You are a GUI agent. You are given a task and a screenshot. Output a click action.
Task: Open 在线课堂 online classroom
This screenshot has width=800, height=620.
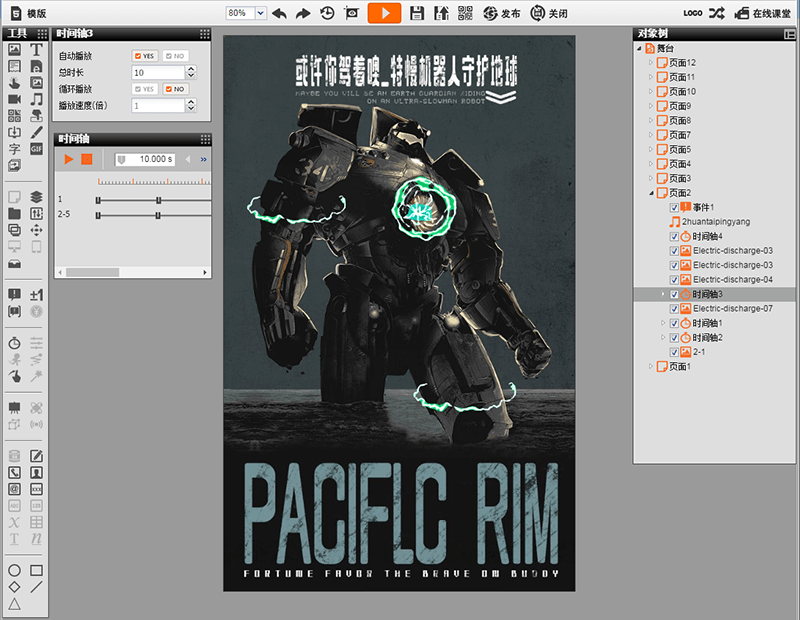pyautogui.click(x=764, y=13)
